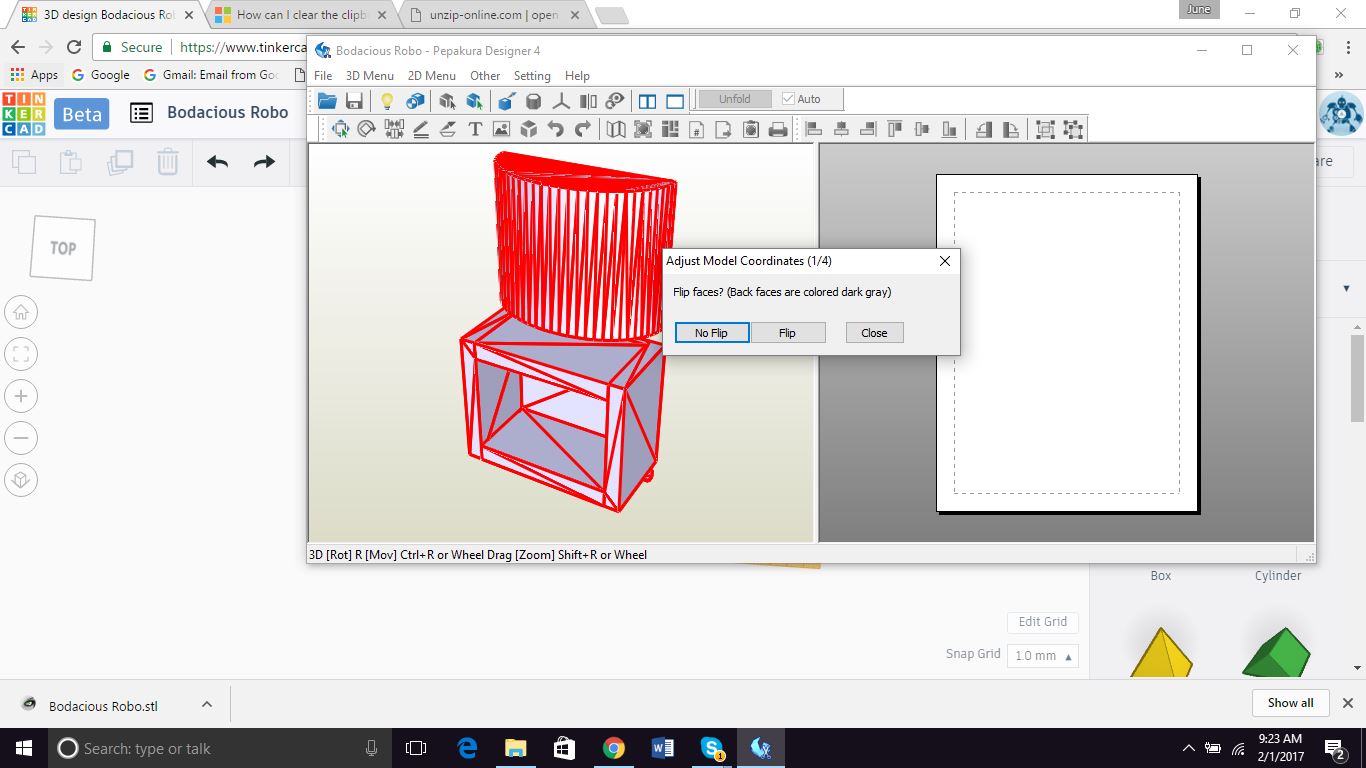Click Tinkercad's undo arrow
This screenshot has height=768, width=1366.
click(217, 162)
